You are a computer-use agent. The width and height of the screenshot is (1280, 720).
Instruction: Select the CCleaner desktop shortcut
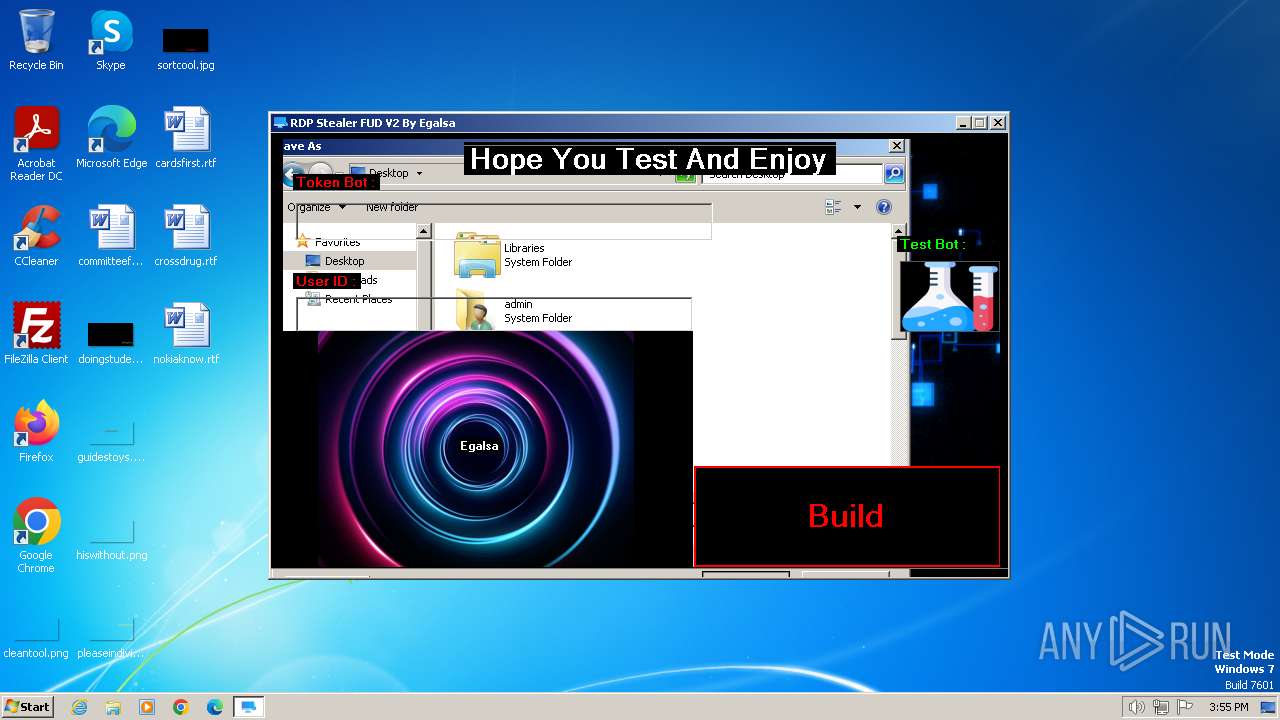36,236
